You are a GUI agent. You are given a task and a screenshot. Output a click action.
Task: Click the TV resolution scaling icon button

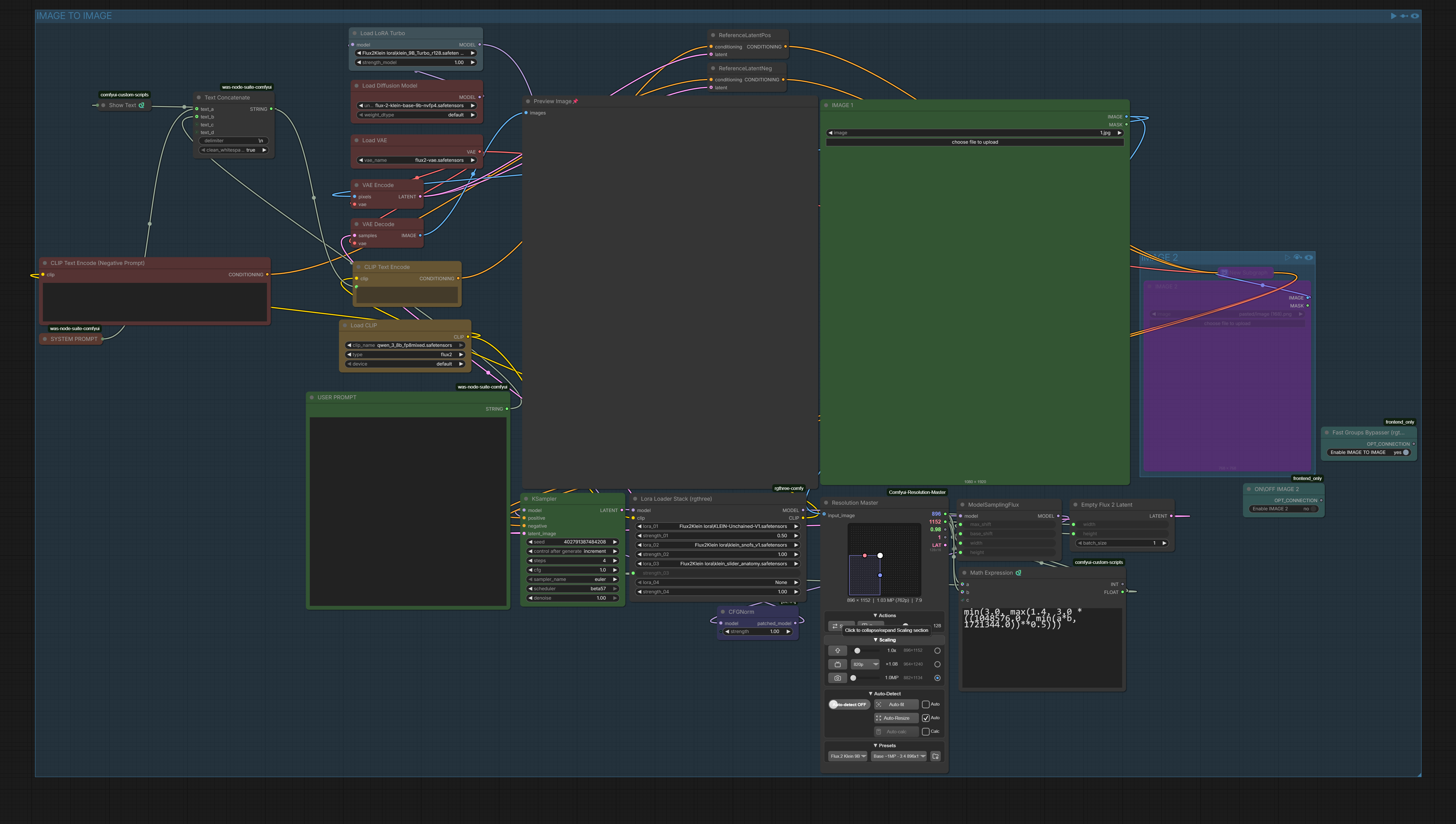[x=837, y=664]
